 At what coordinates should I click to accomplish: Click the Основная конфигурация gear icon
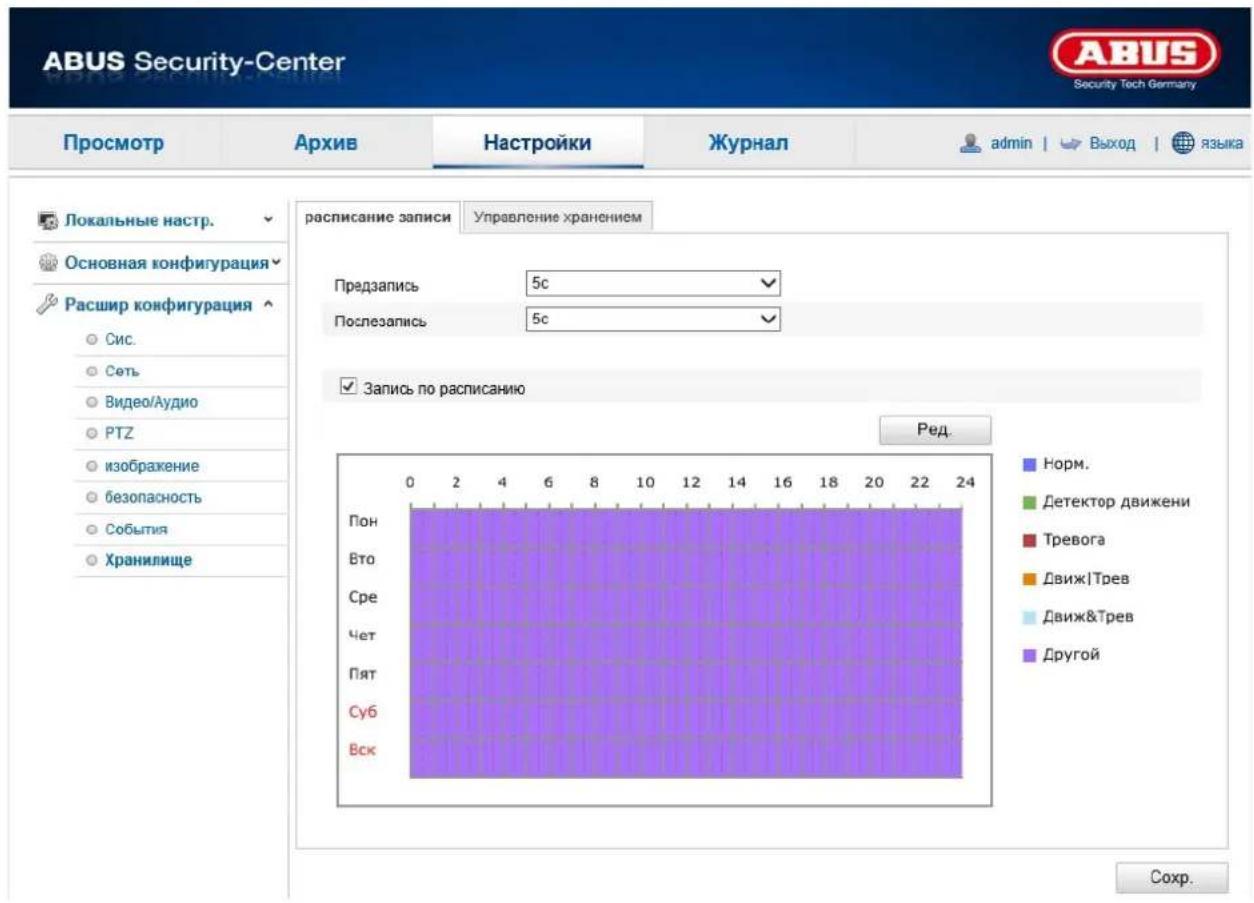pos(48,263)
